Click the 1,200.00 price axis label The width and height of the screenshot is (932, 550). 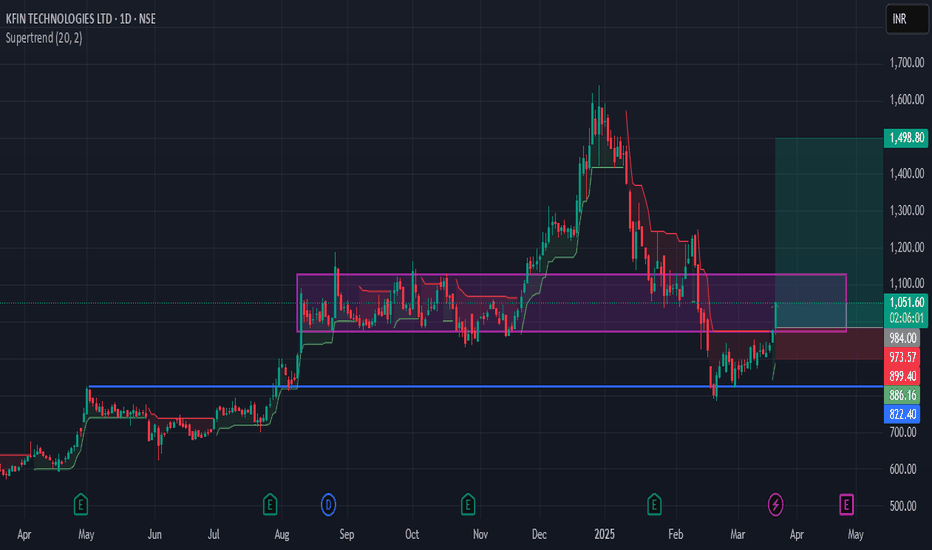[906, 247]
